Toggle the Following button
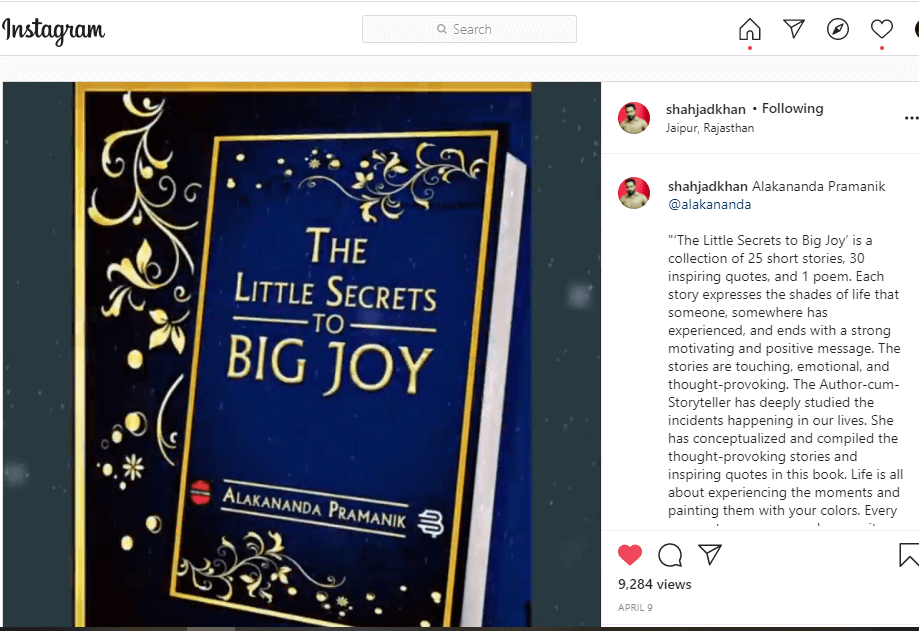919x631 pixels. [792, 108]
